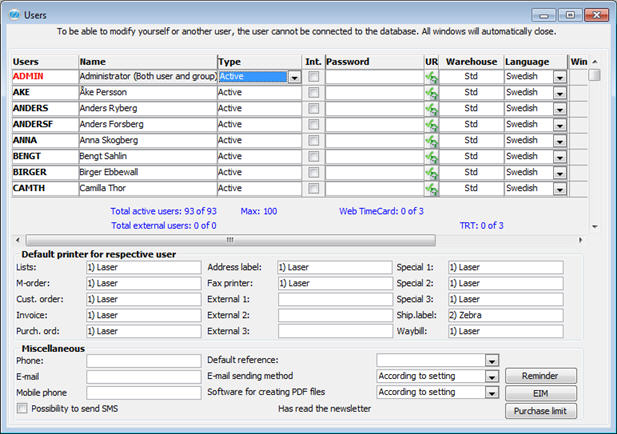Screen dimensions: 617x434
Task: Click the Purchase limit button
Action: 540,410
